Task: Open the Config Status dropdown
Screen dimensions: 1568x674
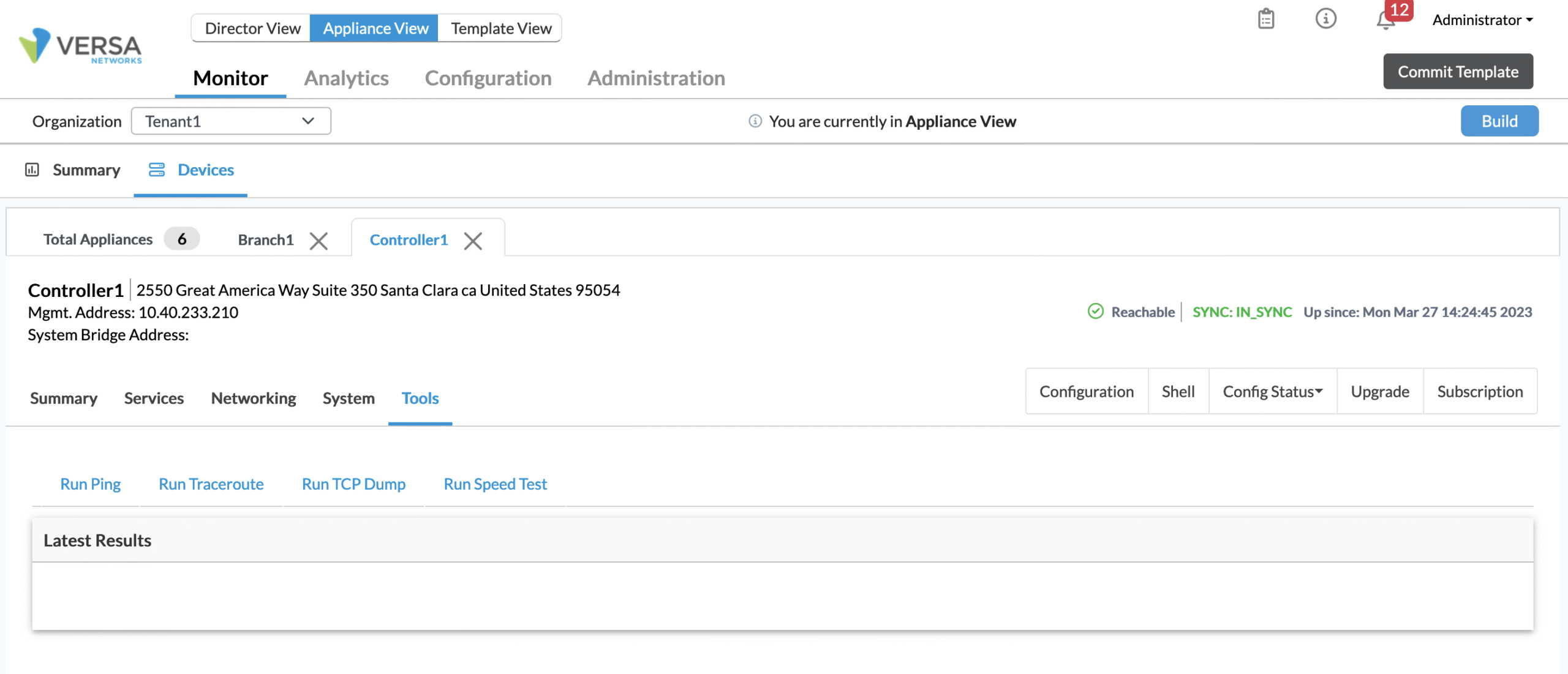Action: click(1273, 392)
